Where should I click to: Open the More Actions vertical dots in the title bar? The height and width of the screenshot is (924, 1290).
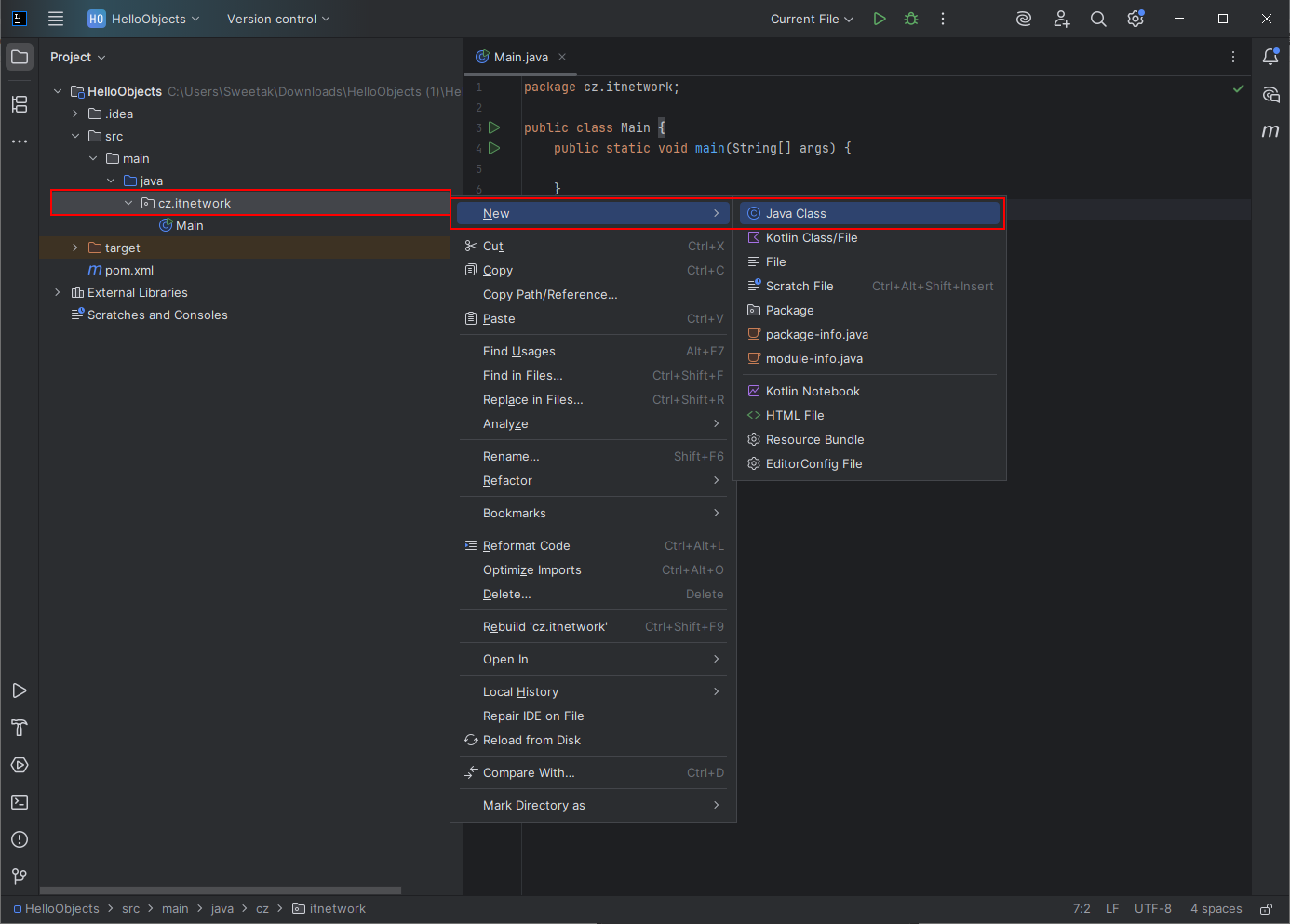pos(943,19)
